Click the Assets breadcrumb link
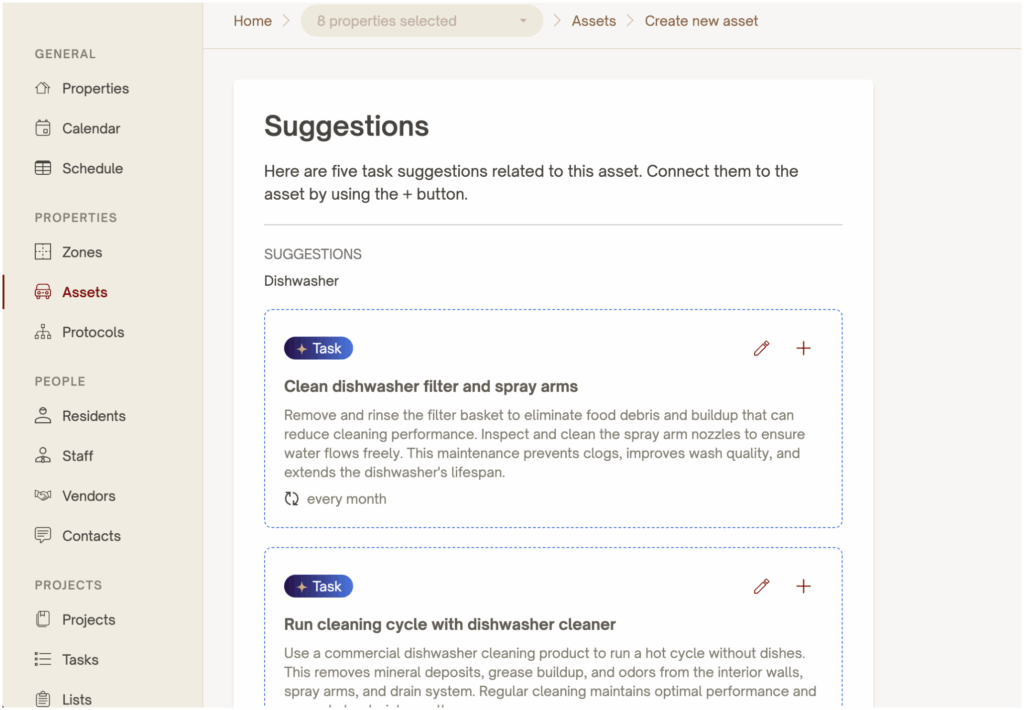Image resolution: width=1024 pixels, height=710 pixels. coord(594,21)
